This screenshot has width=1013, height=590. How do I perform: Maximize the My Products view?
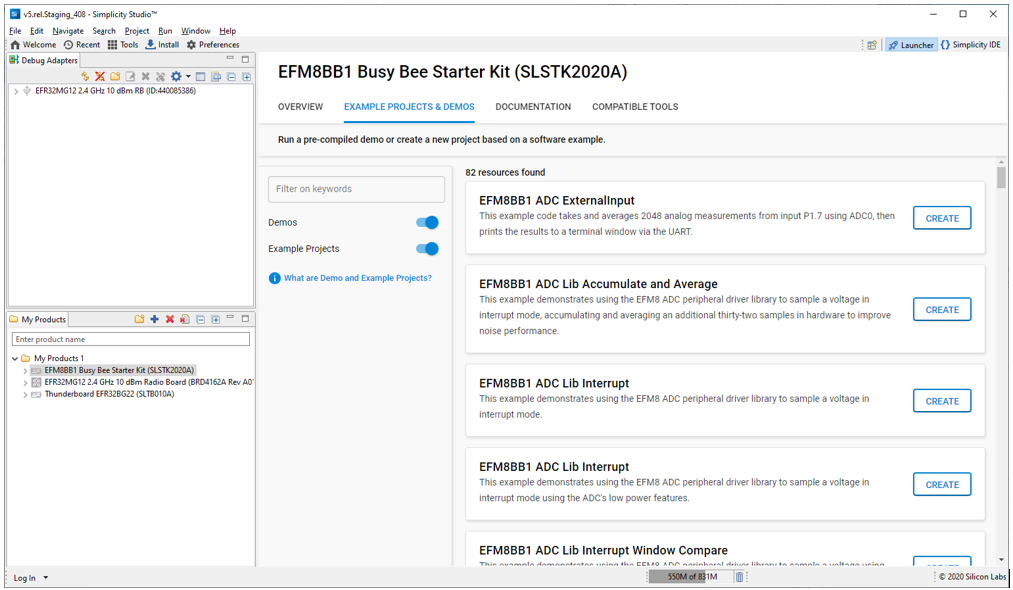pyautogui.click(x=245, y=319)
